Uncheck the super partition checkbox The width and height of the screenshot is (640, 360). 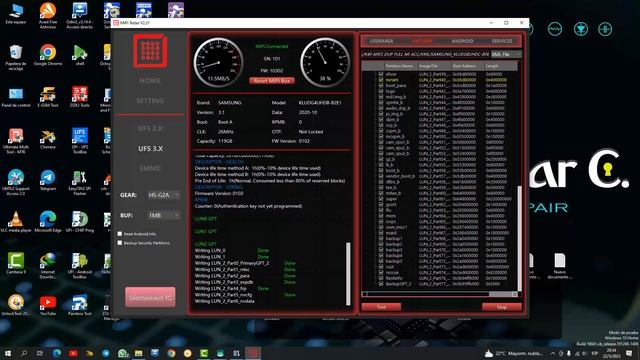click(x=380, y=199)
